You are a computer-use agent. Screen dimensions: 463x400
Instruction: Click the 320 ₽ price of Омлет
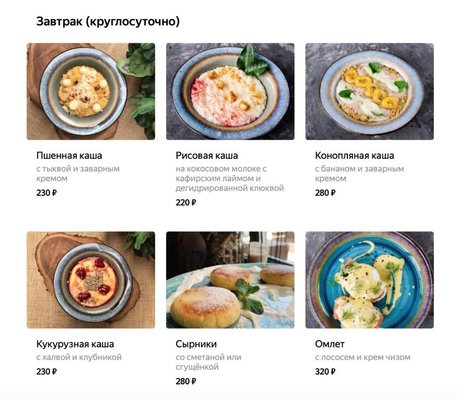[325, 371]
